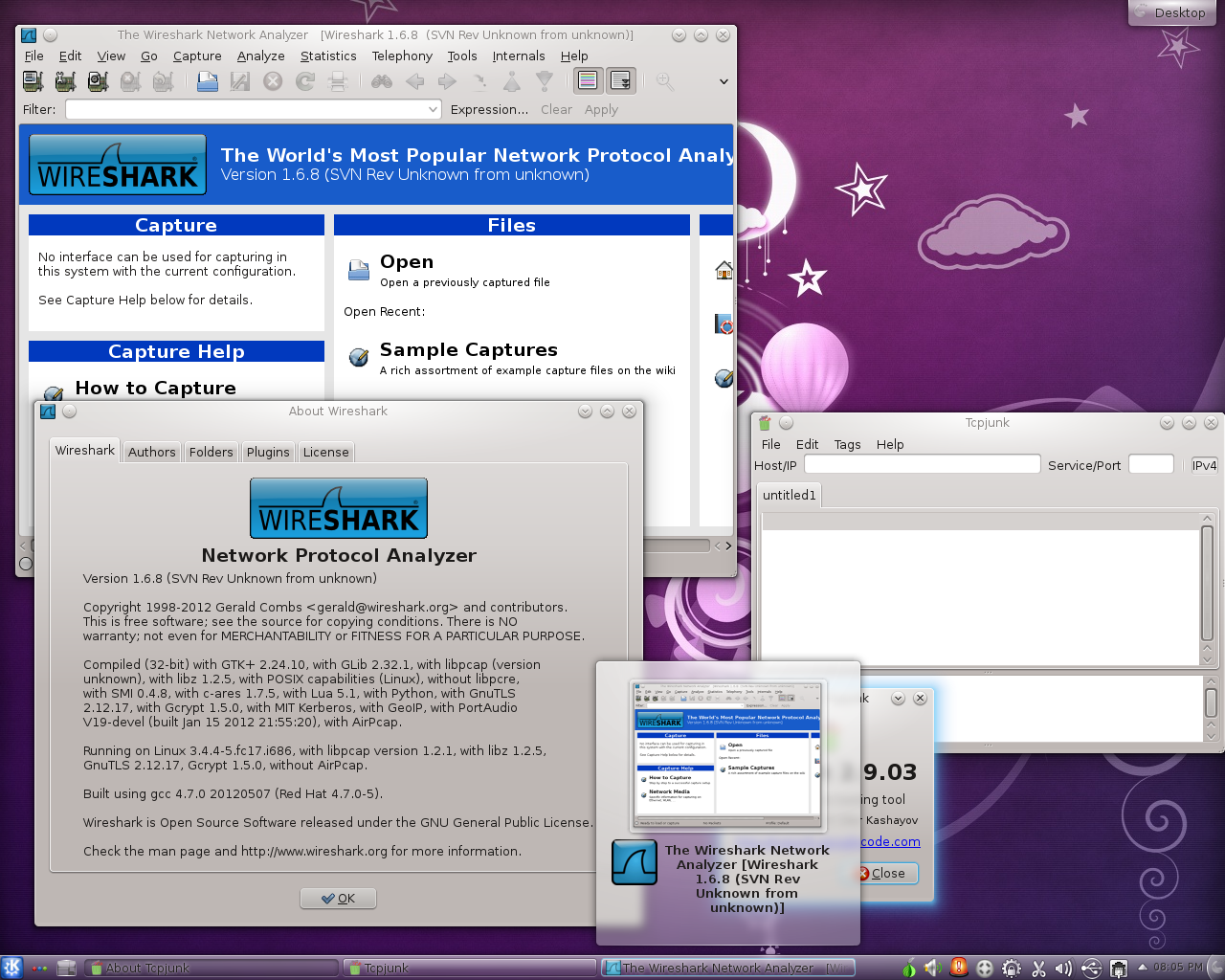1225x980 pixels.
Task: Toggle the IPv4 button in Tcpjunk
Action: point(1204,465)
